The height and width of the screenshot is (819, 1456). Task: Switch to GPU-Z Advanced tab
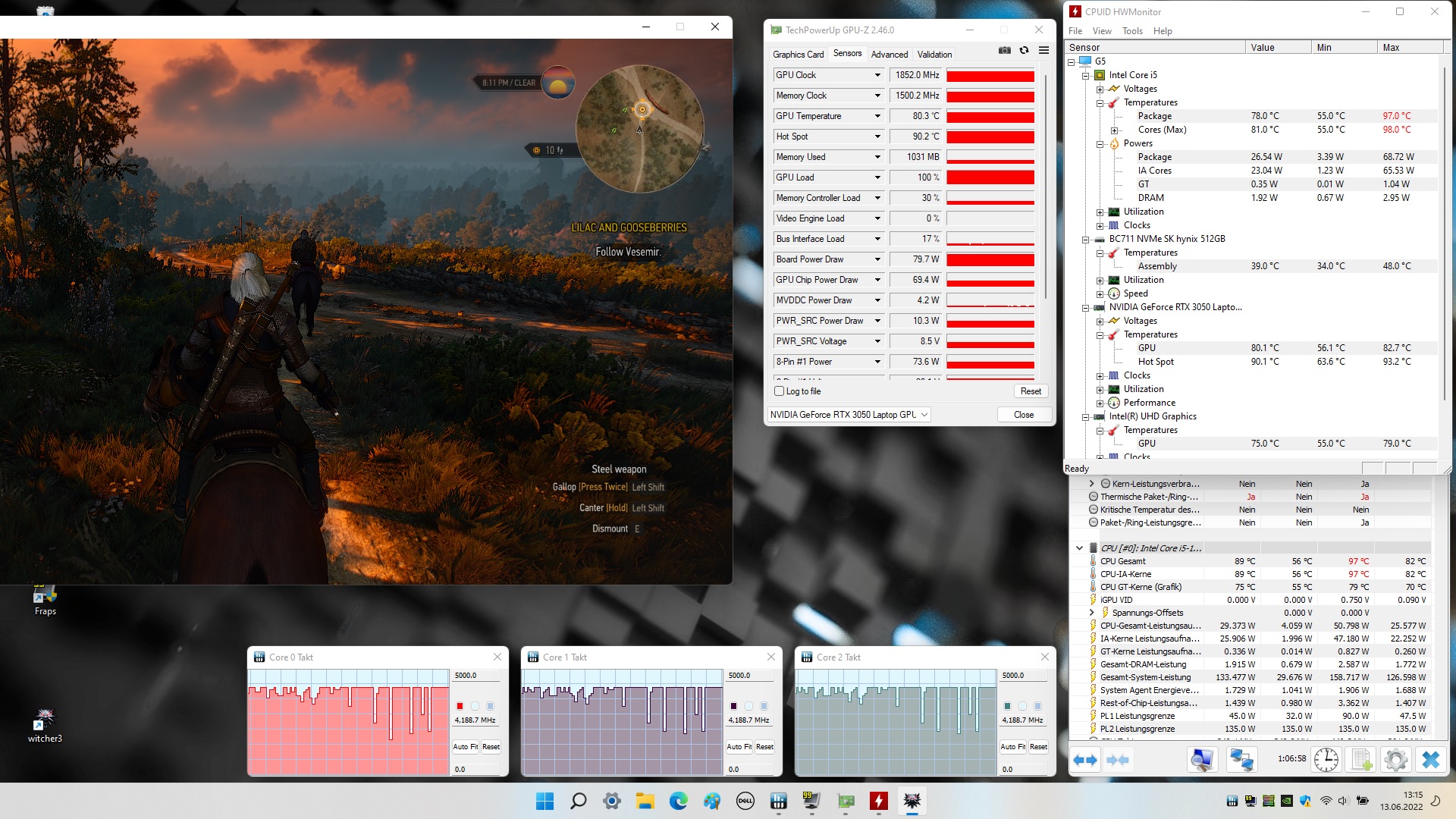coord(889,54)
